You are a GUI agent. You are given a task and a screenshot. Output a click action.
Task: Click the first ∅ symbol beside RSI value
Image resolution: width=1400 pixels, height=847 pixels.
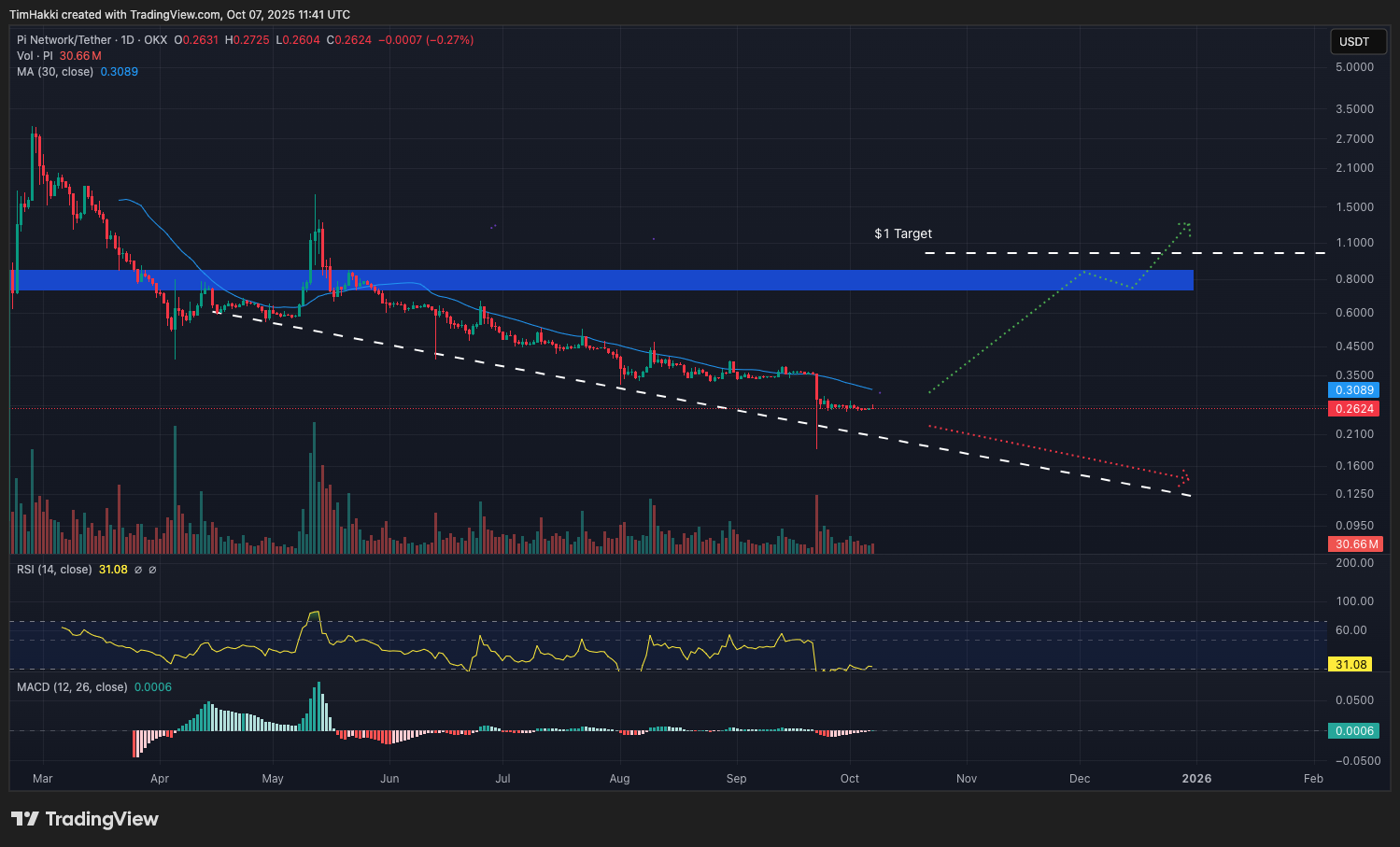[138, 570]
